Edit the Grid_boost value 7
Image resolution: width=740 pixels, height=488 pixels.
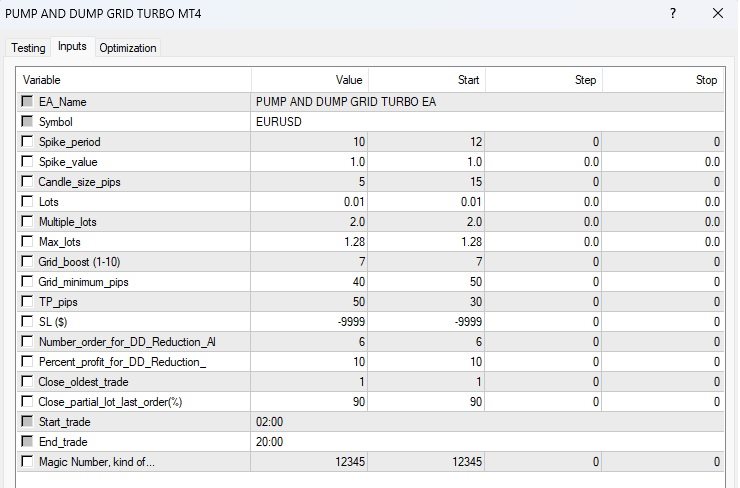[309, 261]
